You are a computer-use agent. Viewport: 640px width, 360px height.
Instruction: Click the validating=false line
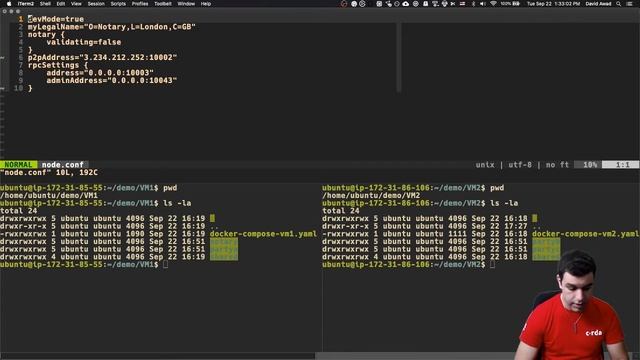[84, 42]
